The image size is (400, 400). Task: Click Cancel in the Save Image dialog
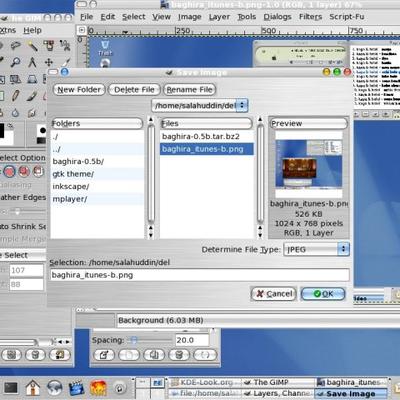click(x=273, y=294)
